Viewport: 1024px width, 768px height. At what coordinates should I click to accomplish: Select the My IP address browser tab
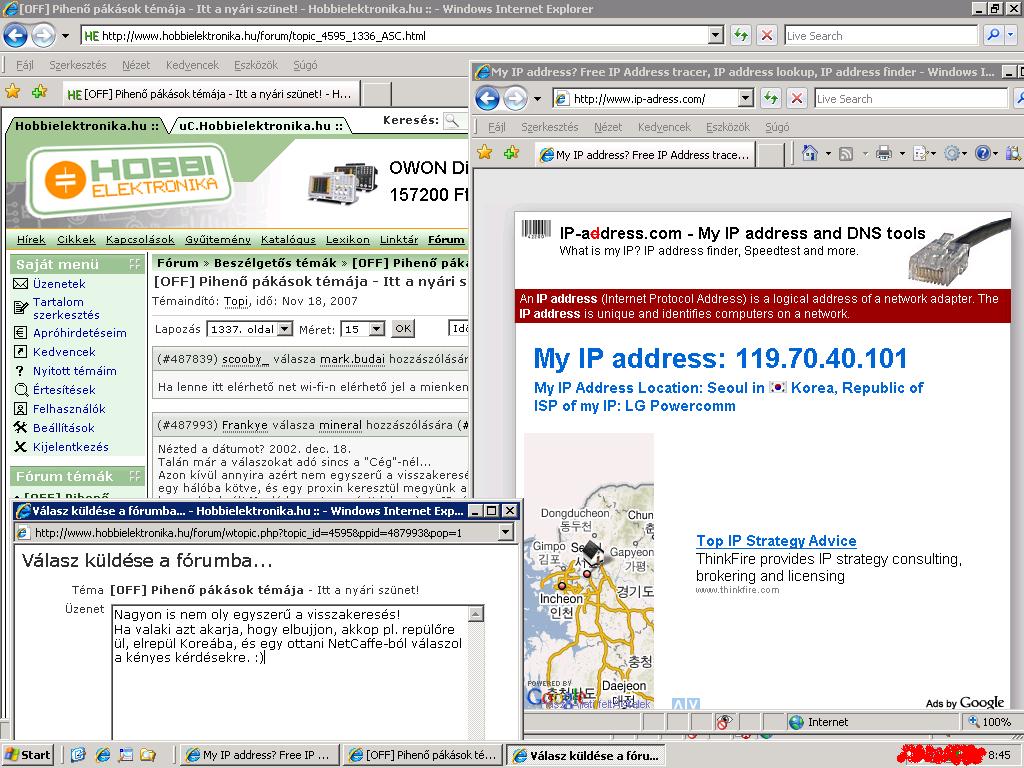645,155
